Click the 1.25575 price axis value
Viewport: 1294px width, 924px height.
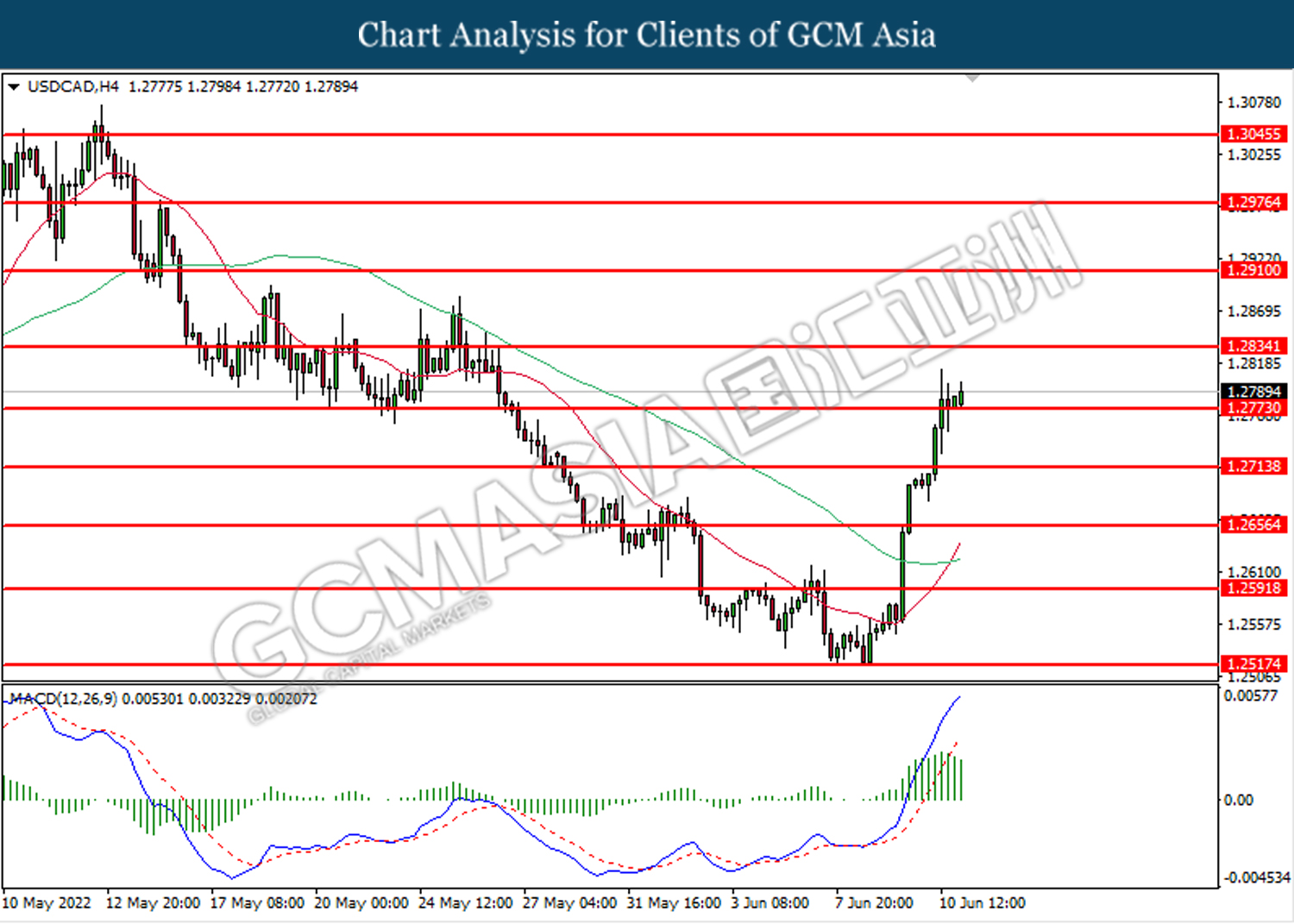click(x=1254, y=625)
